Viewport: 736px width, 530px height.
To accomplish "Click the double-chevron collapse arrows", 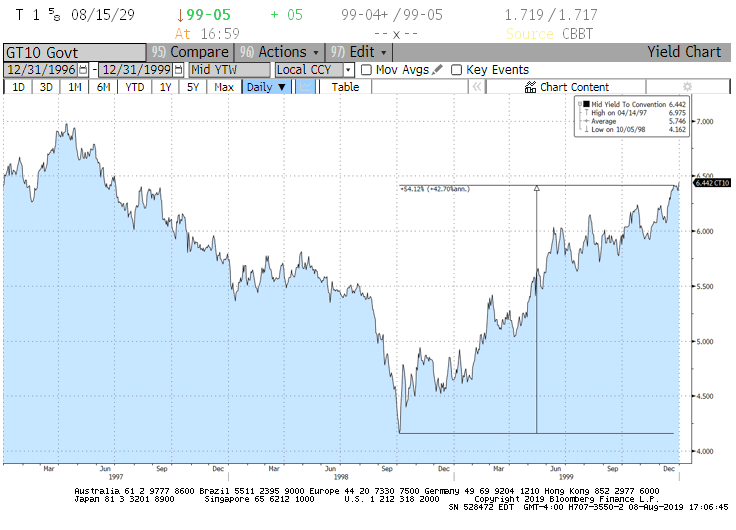I will [477, 87].
